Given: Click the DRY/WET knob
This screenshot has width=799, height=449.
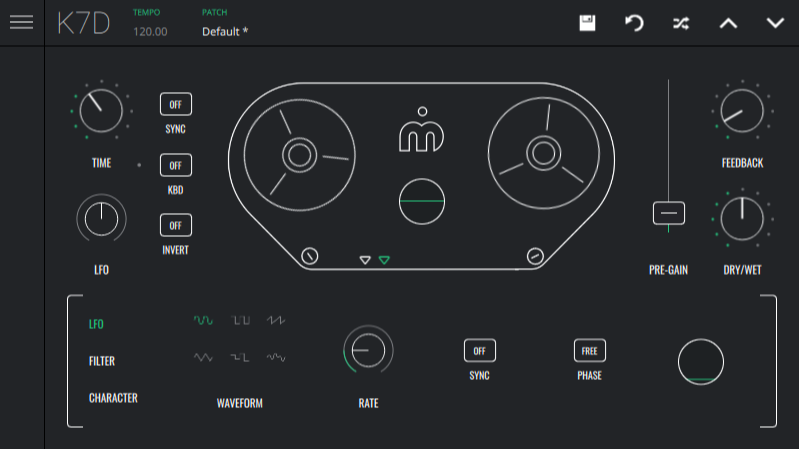Looking at the screenshot, I should [x=742, y=219].
